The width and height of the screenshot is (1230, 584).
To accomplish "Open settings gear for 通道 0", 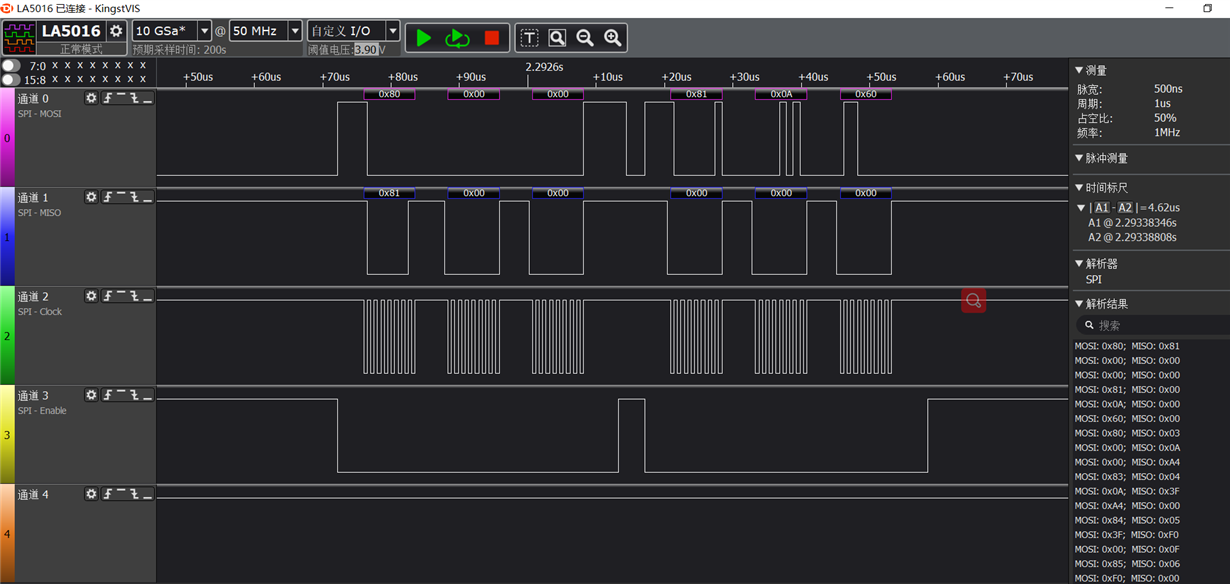I will pyautogui.click(x=92, y=98).
